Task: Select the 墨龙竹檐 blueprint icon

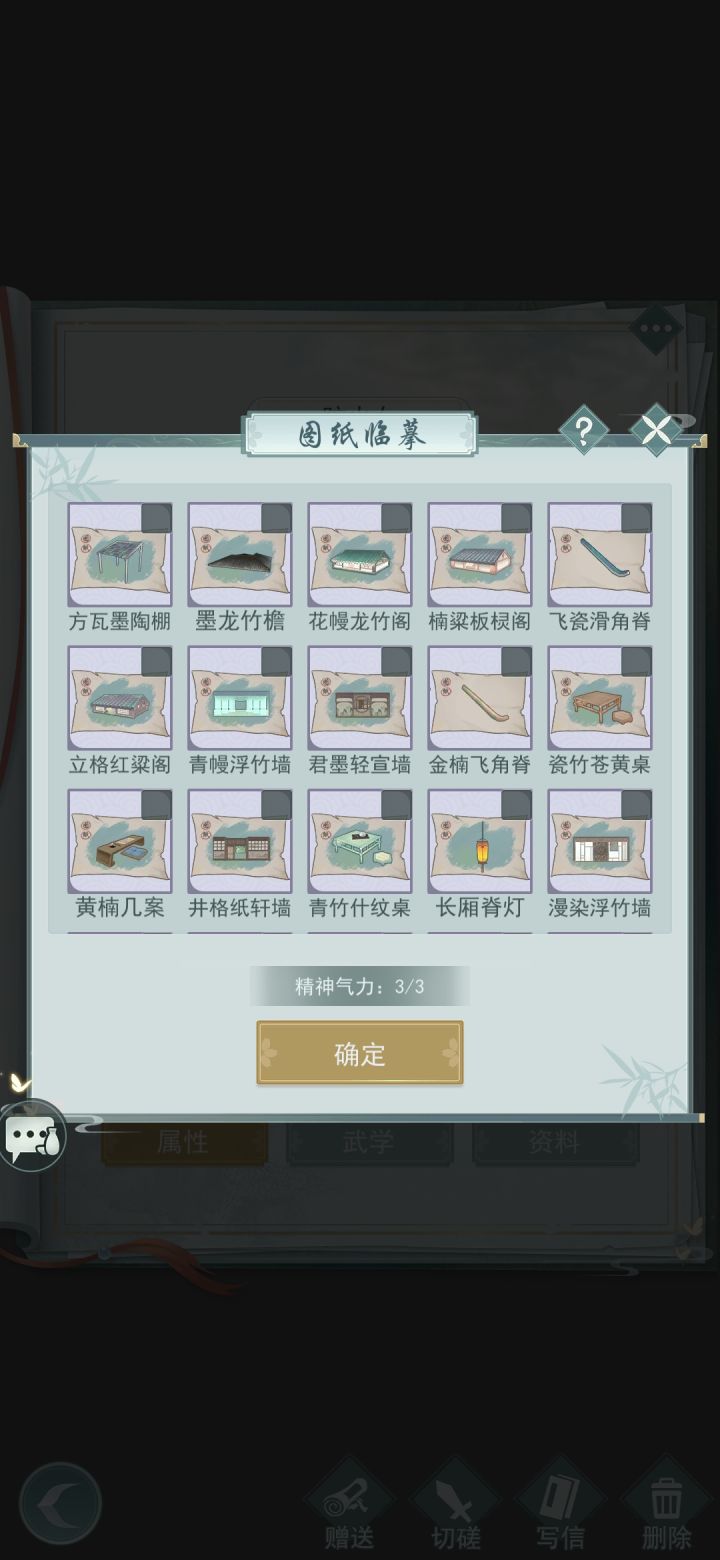Action: (x=240, y=554)
